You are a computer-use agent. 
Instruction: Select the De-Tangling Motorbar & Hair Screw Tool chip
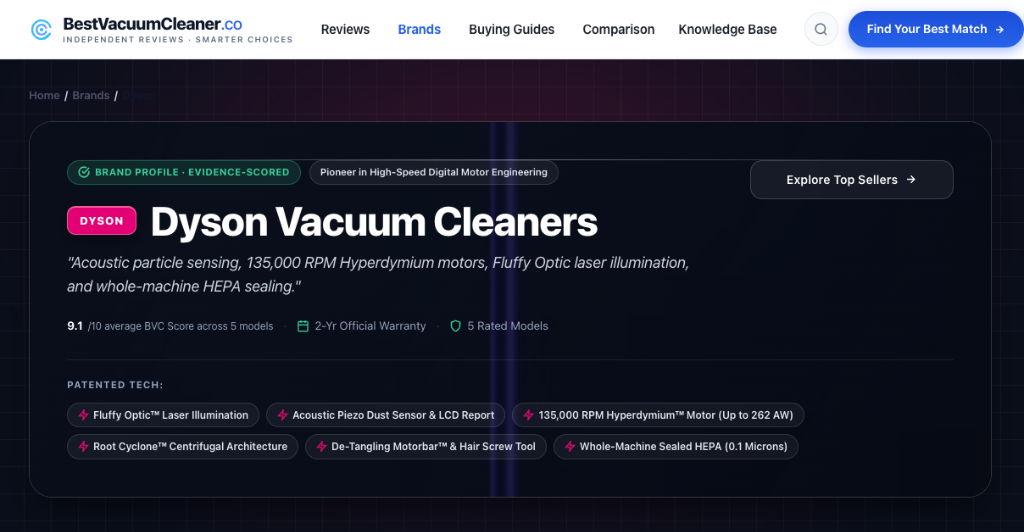coord(426,446)
